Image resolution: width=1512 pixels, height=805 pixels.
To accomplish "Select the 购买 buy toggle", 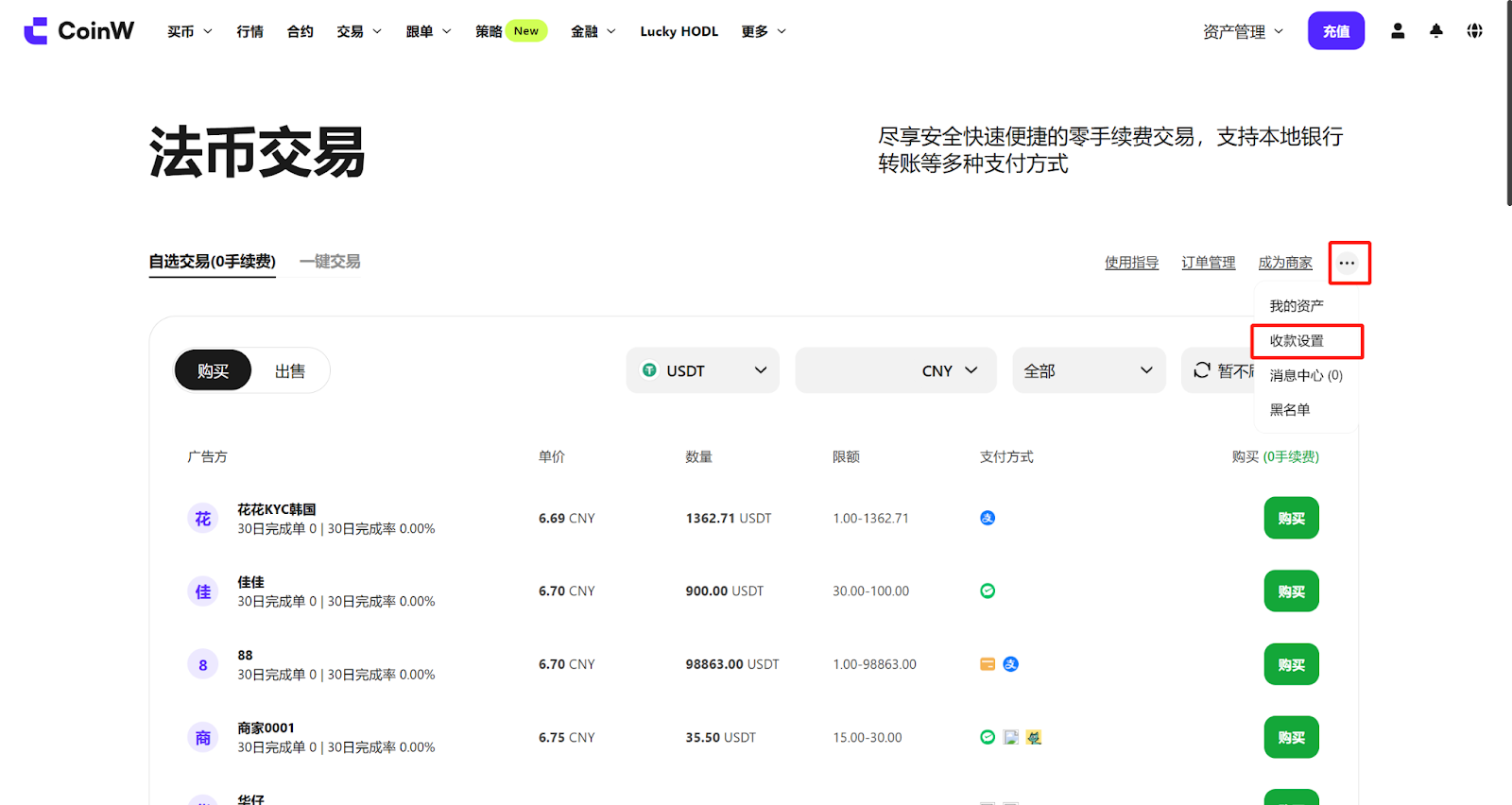I will (213, 371).
